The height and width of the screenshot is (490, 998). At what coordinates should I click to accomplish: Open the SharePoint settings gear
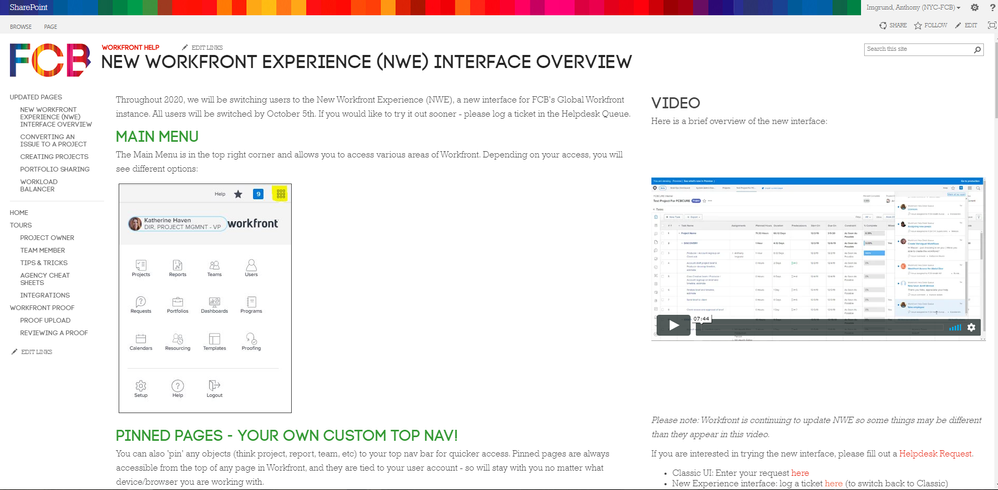click(975, 7)
